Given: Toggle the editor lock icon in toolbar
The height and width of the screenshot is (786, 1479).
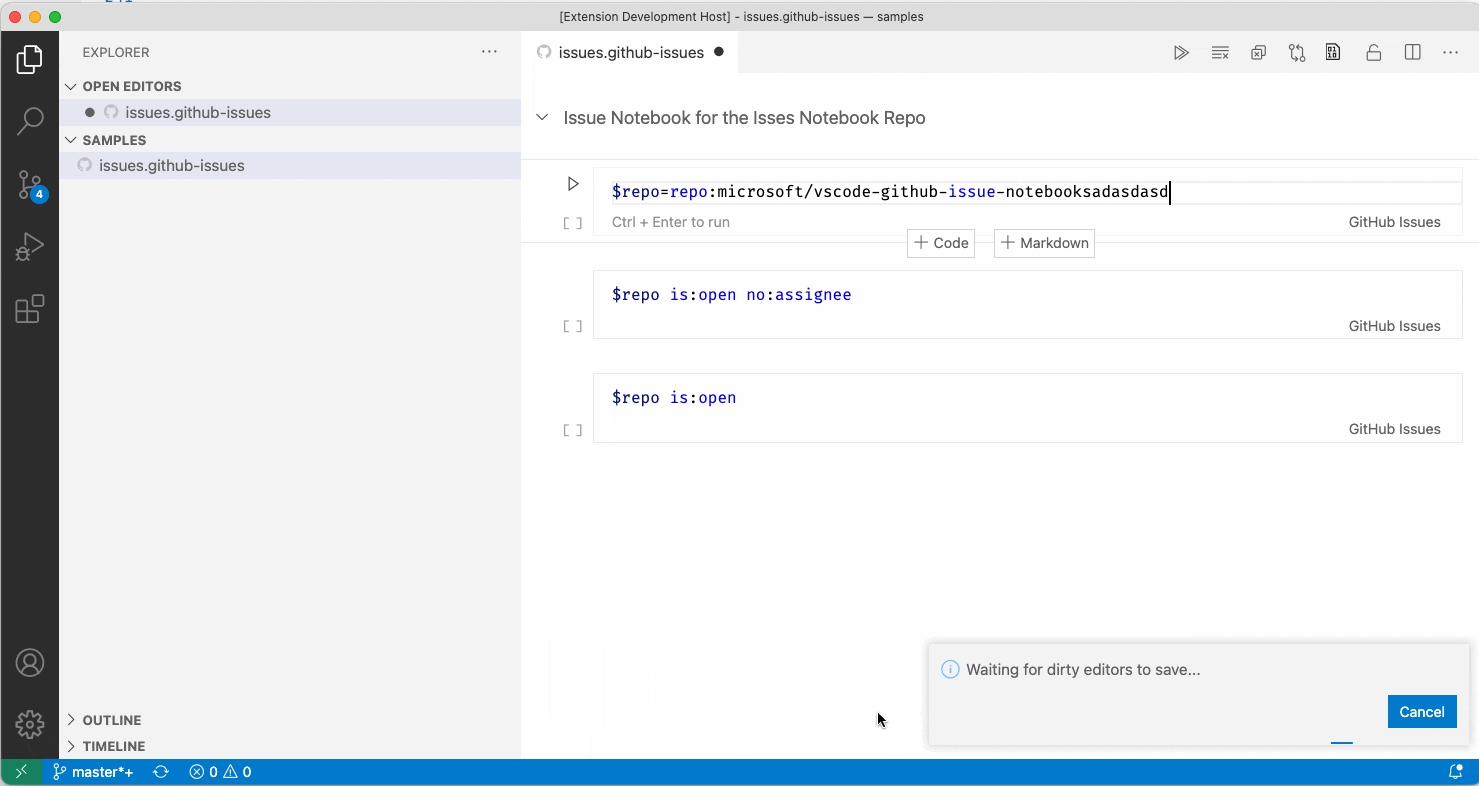Looking at the screenshot, I should 1373,52.
